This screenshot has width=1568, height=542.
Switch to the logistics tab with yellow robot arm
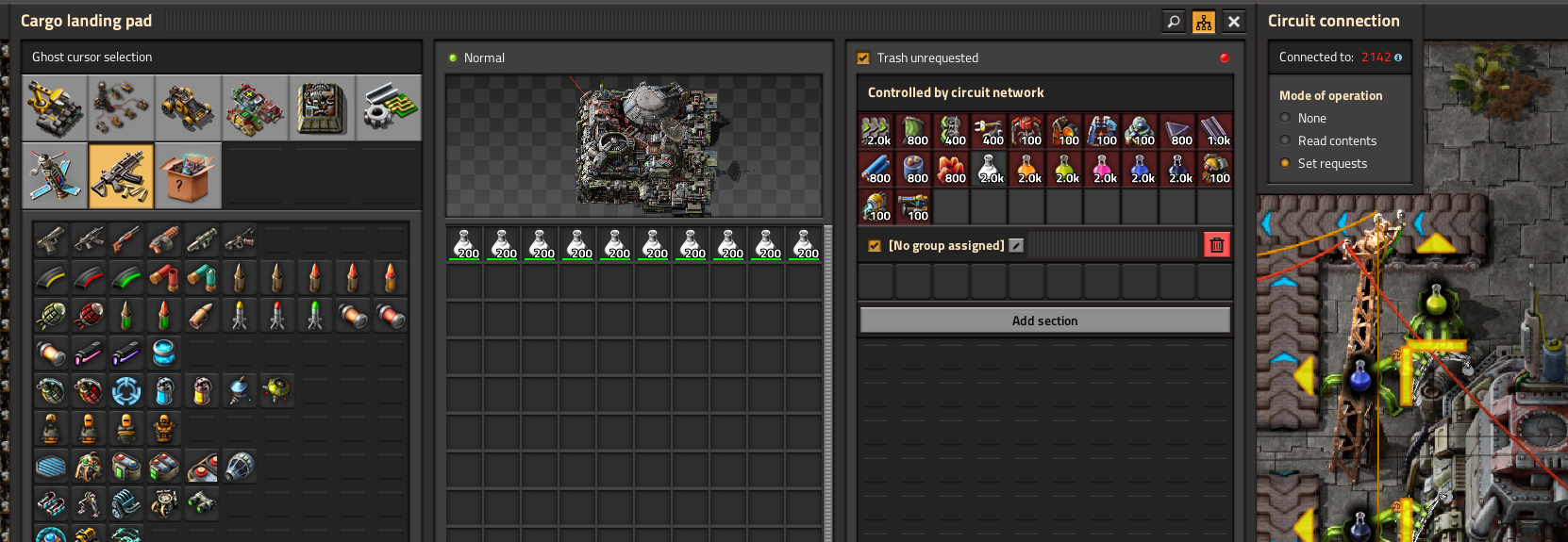pos(55,108)
